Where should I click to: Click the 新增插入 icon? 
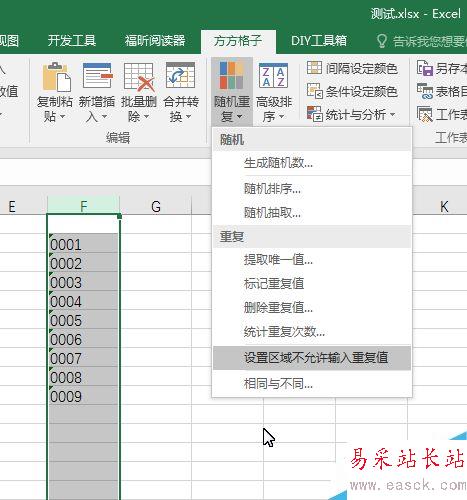97,76
